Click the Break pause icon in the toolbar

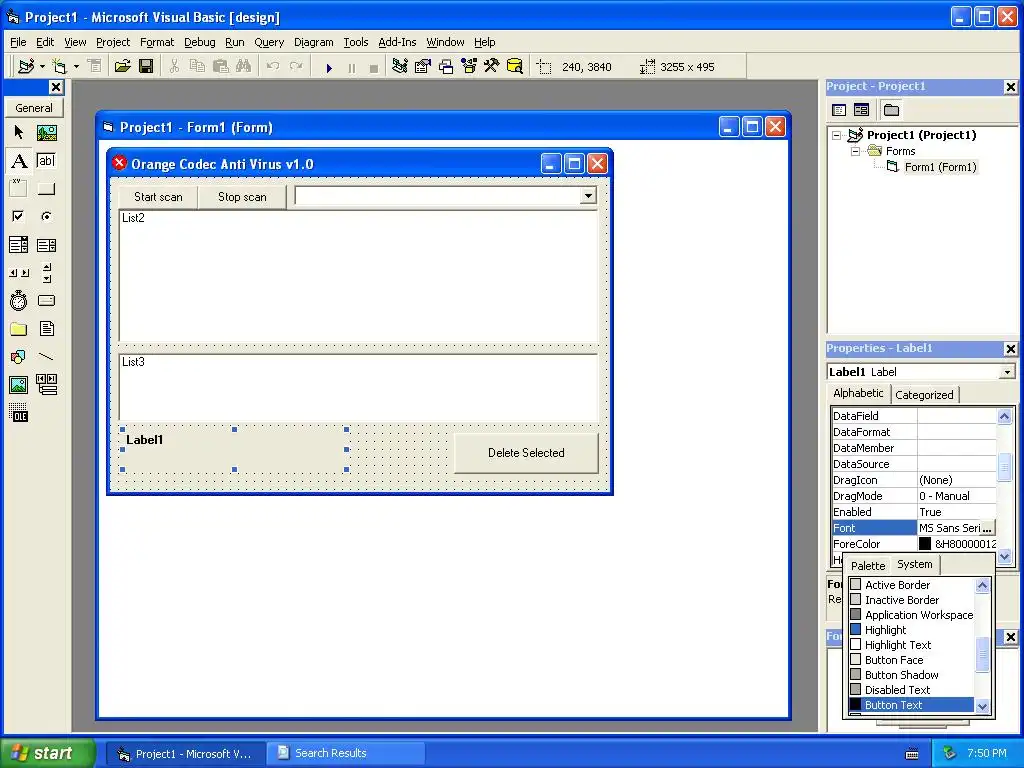pos(351,67)
